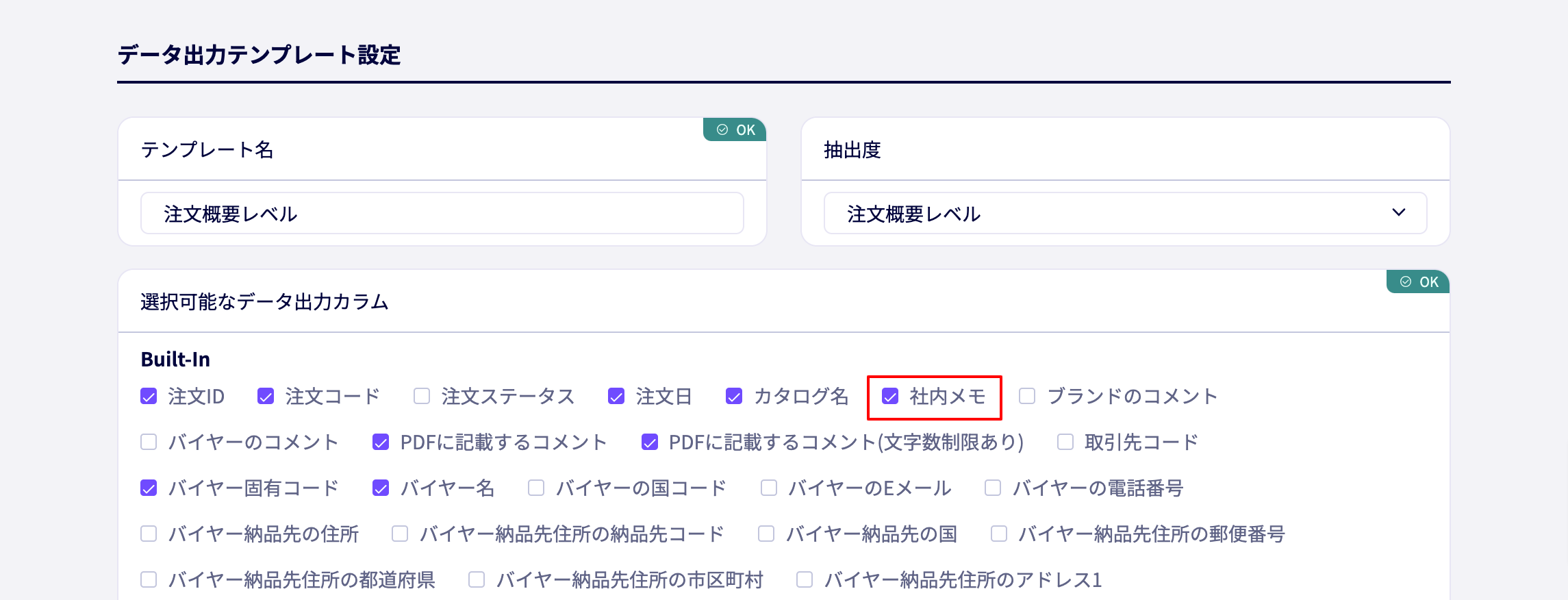This screenshot has height=600, width=1568.
Task: Click the Built-In section heading
Action: [175, 360]
